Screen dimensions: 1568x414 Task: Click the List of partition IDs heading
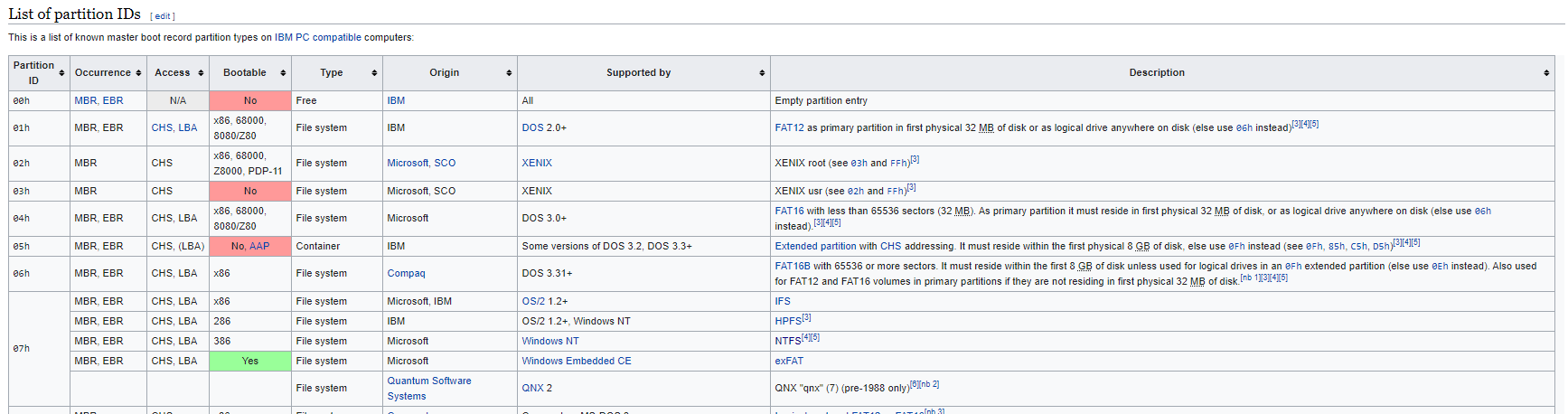pyautogui.click(x=74, y=14)
